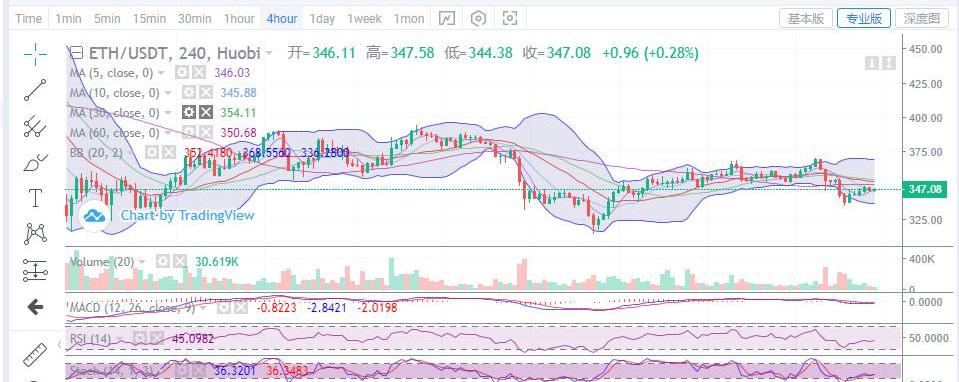This screenshot has width=959, height=382.
Task: Click the fullscreen snapshot icon in toolbar
Action: (x=509, y=19)
